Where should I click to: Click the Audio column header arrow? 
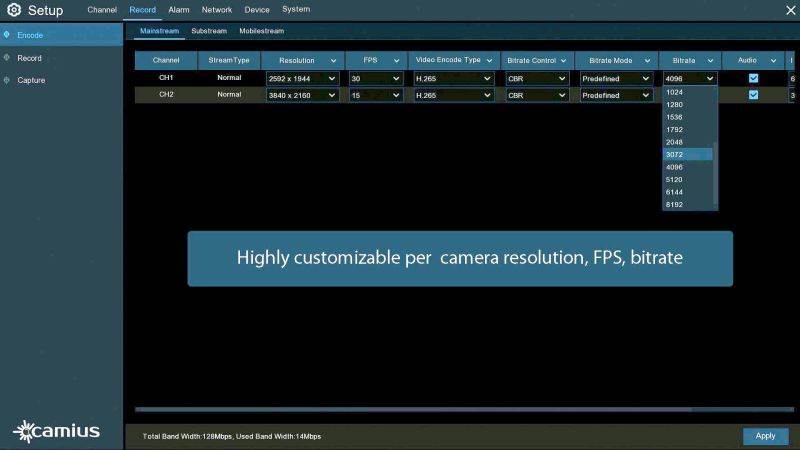click(773, 61)
